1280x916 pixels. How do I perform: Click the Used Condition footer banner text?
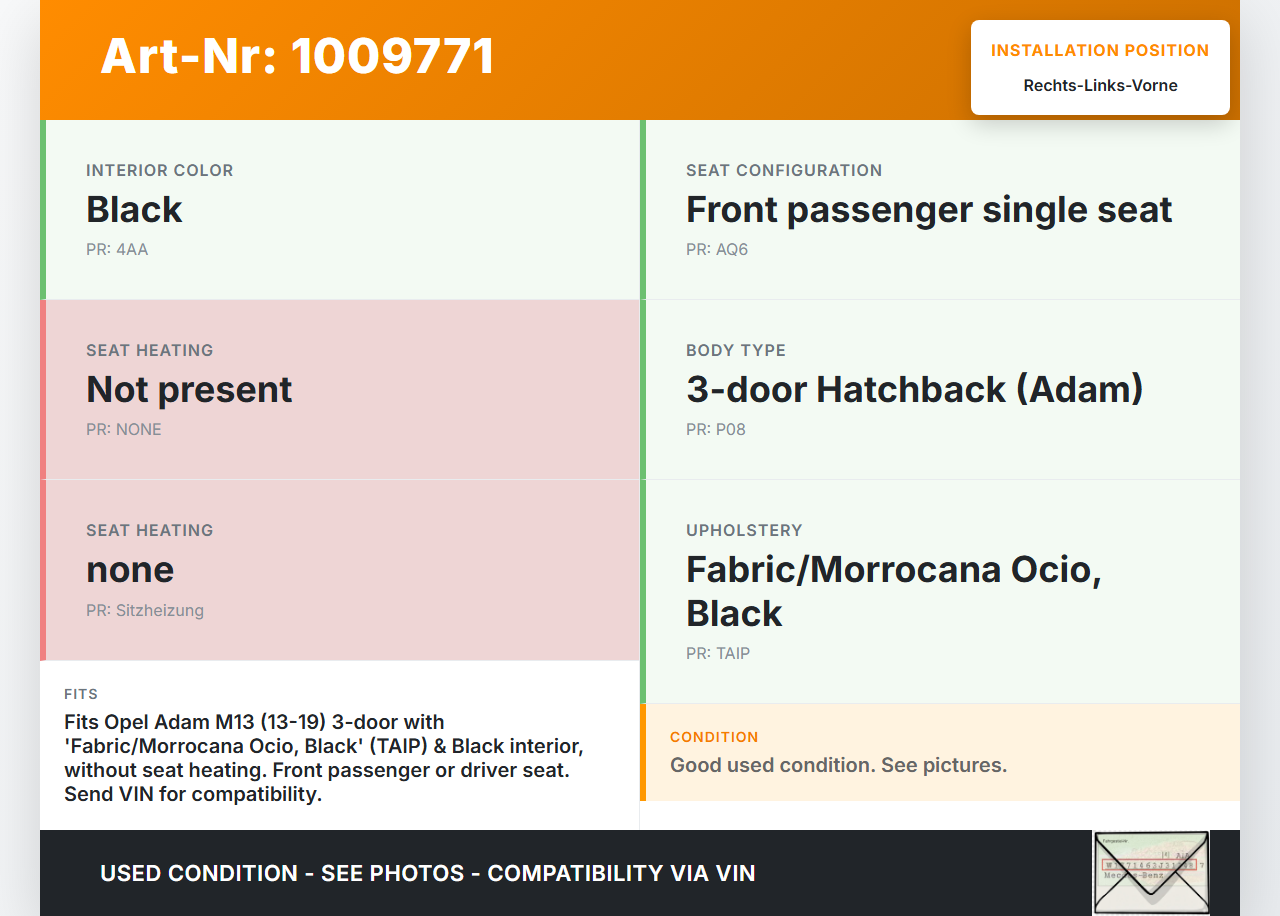(x=427, y=873)
